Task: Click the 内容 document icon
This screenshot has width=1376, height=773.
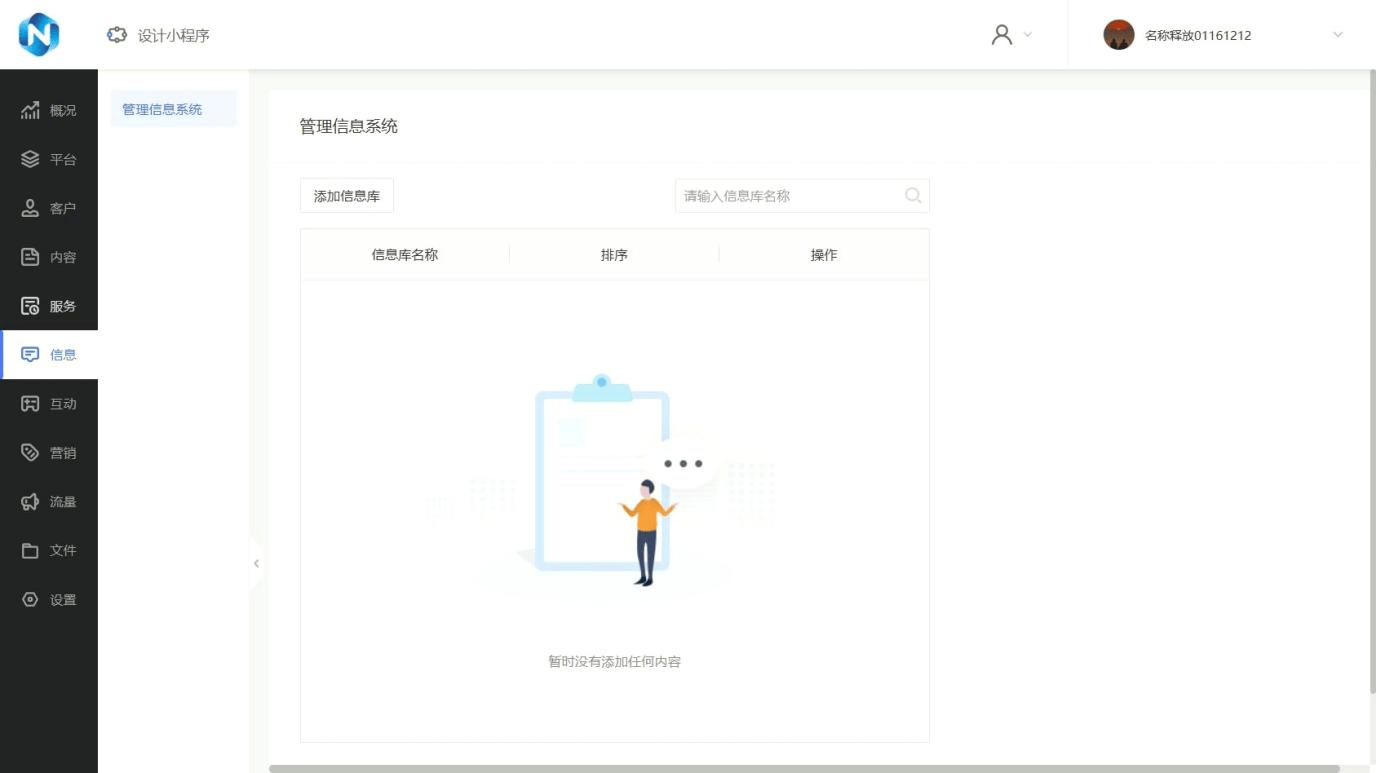Action: (x=30, y=257)
